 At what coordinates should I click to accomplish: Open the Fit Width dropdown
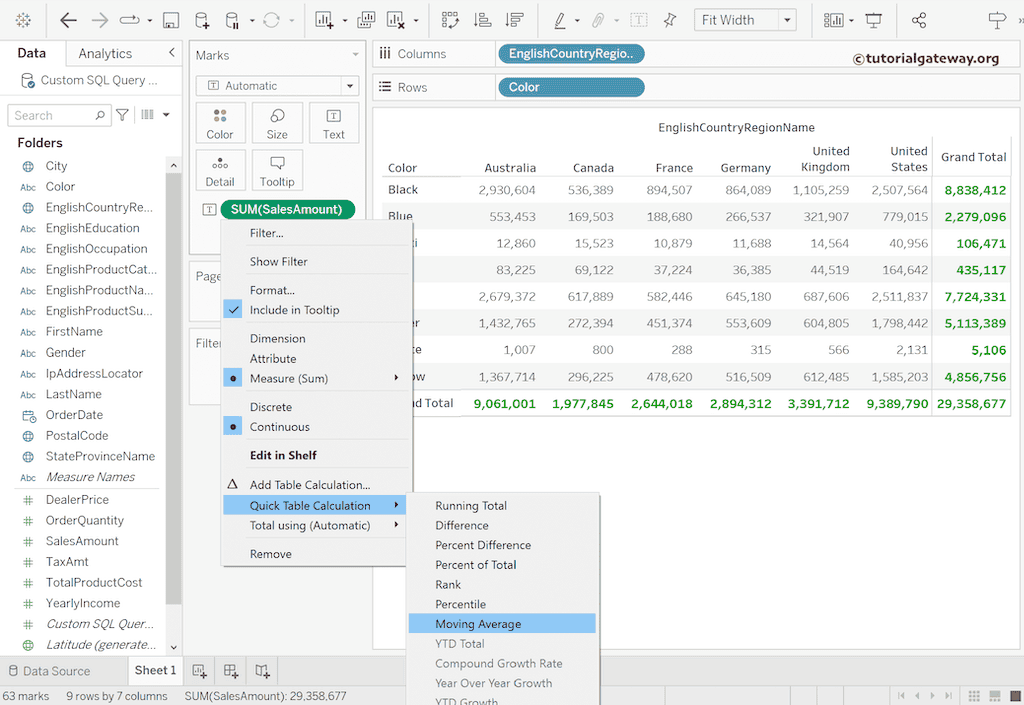(786, 19)
